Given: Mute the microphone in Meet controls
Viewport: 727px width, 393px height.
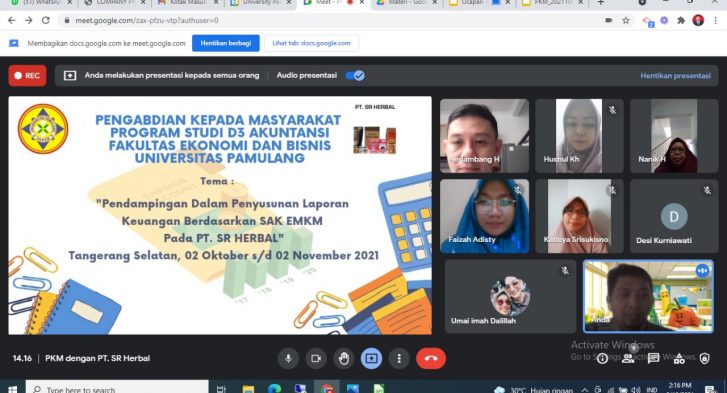Looking at the screenshot, I should (288, 358).
